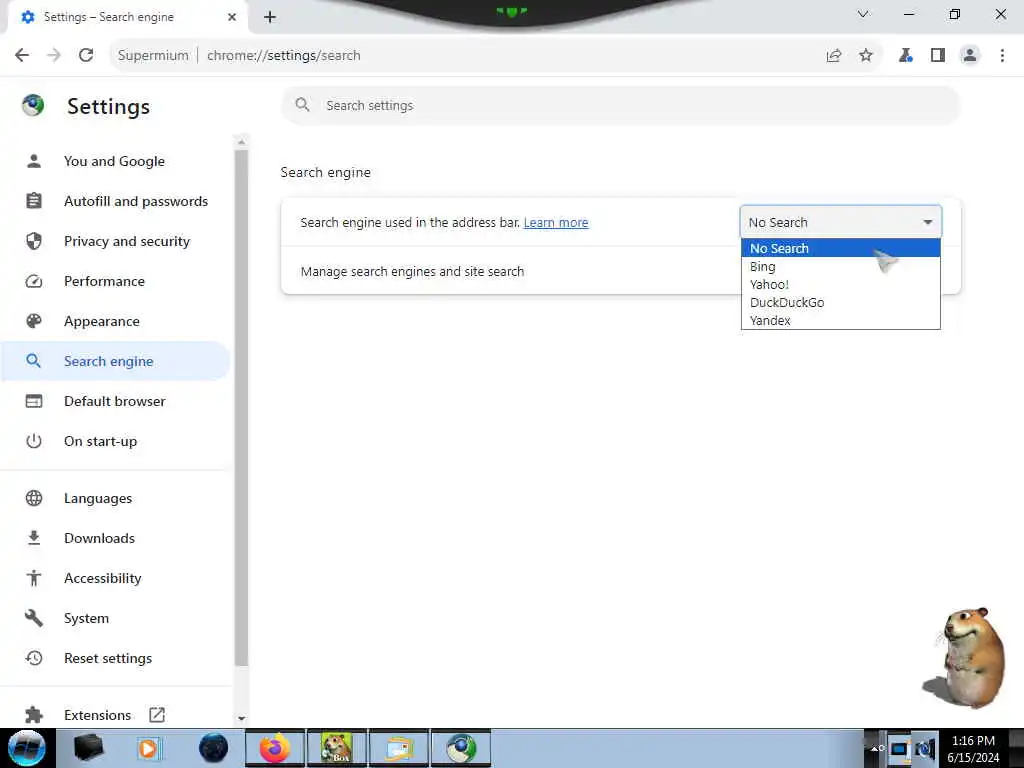1024x768 pixels.
Task: Open the black box taskbar icon
Action: pos(88,748)
